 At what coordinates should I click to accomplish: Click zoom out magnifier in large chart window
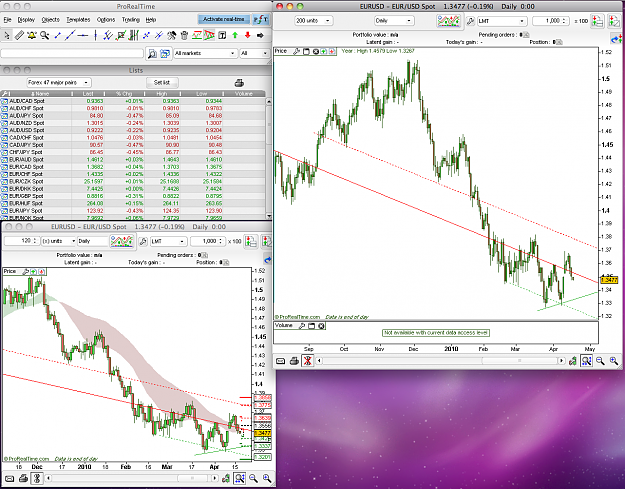coord(600,361)
